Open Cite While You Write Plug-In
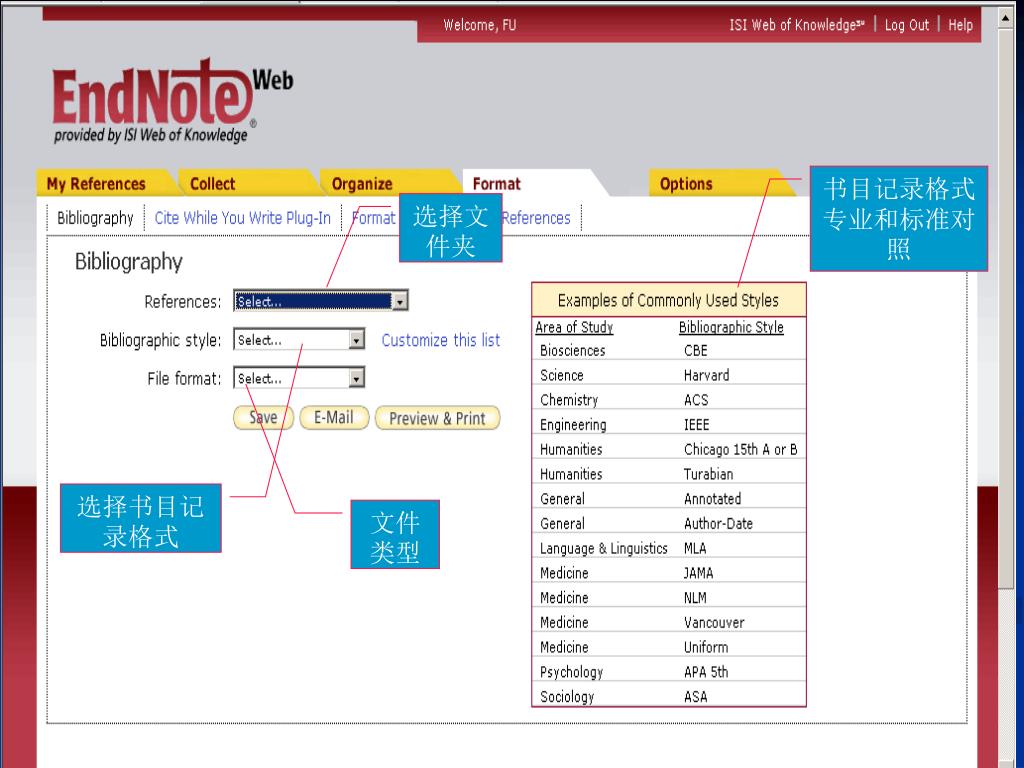Screen dimensions: 1024x768 [x=242, y=218]
